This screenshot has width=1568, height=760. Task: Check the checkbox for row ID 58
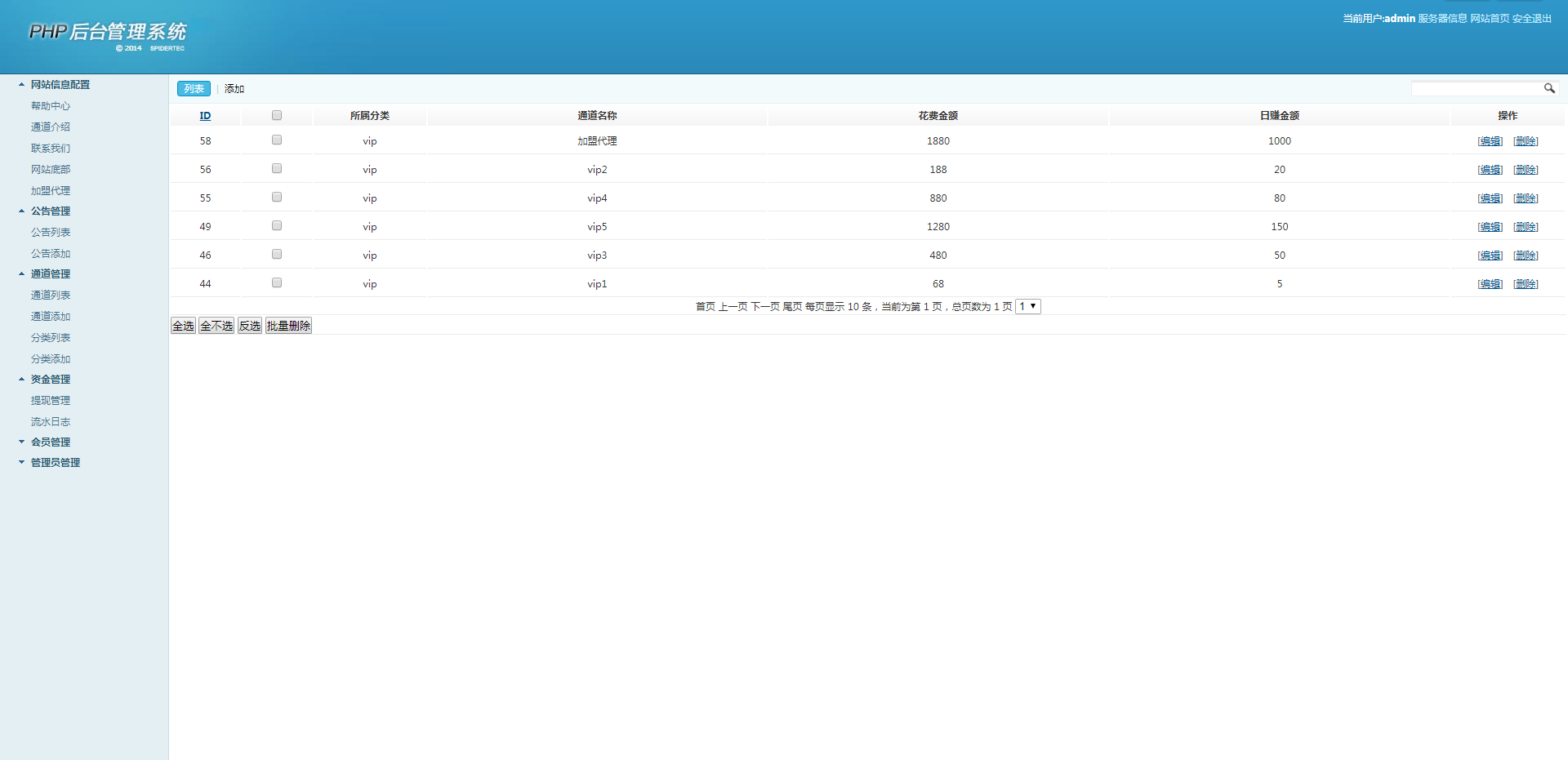pyautogui.click(x=277, y=140)
